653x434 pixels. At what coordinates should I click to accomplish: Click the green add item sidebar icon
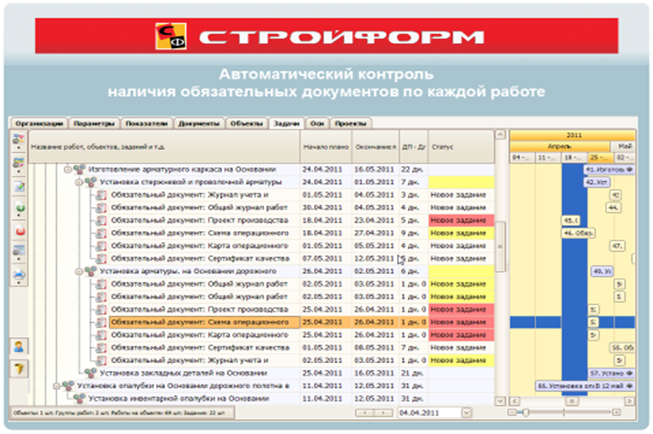coord(20,208)
